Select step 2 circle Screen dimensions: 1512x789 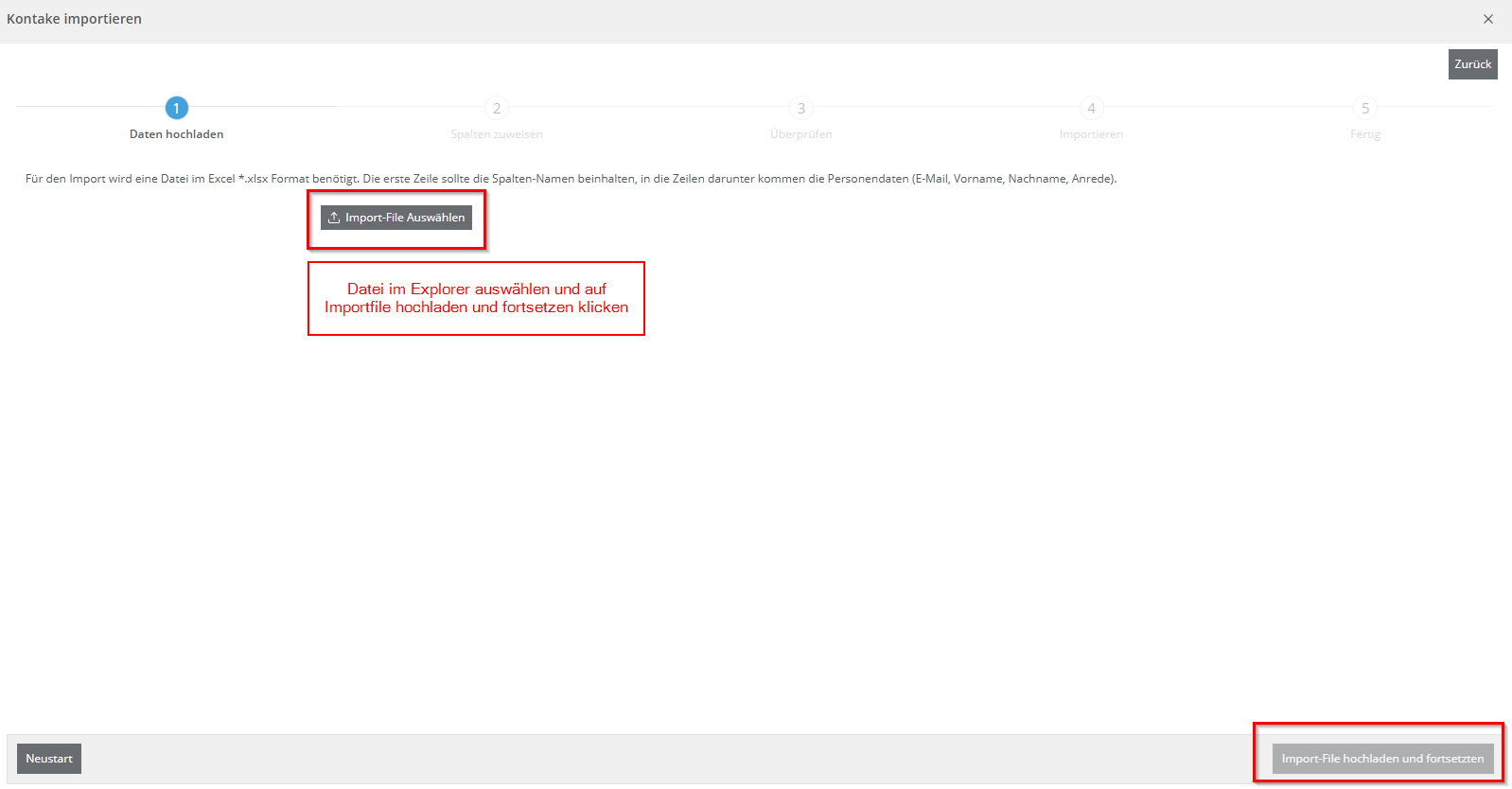pos(497,108)
